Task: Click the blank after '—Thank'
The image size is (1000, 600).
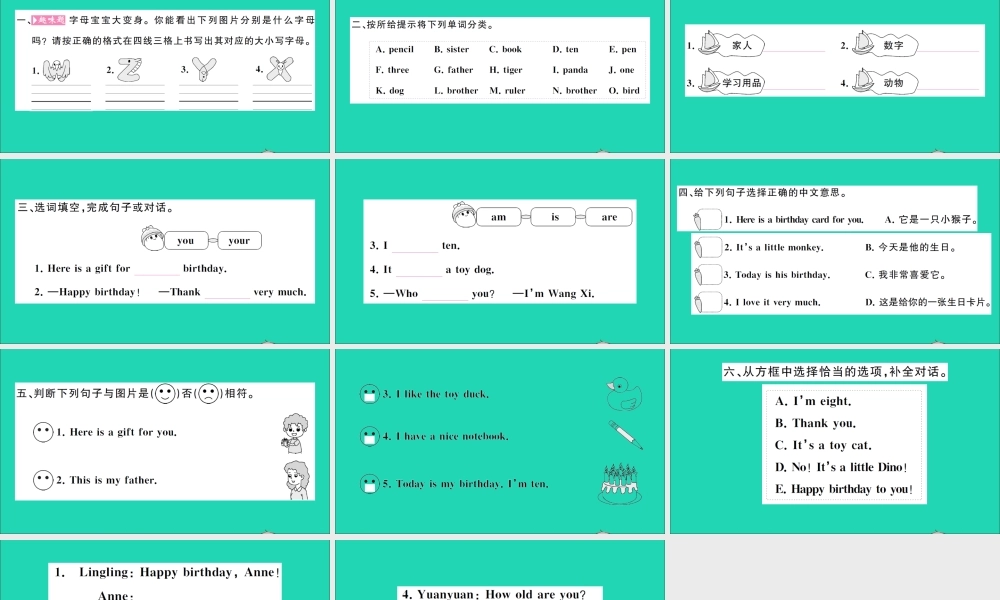Action: coord(227,293)
